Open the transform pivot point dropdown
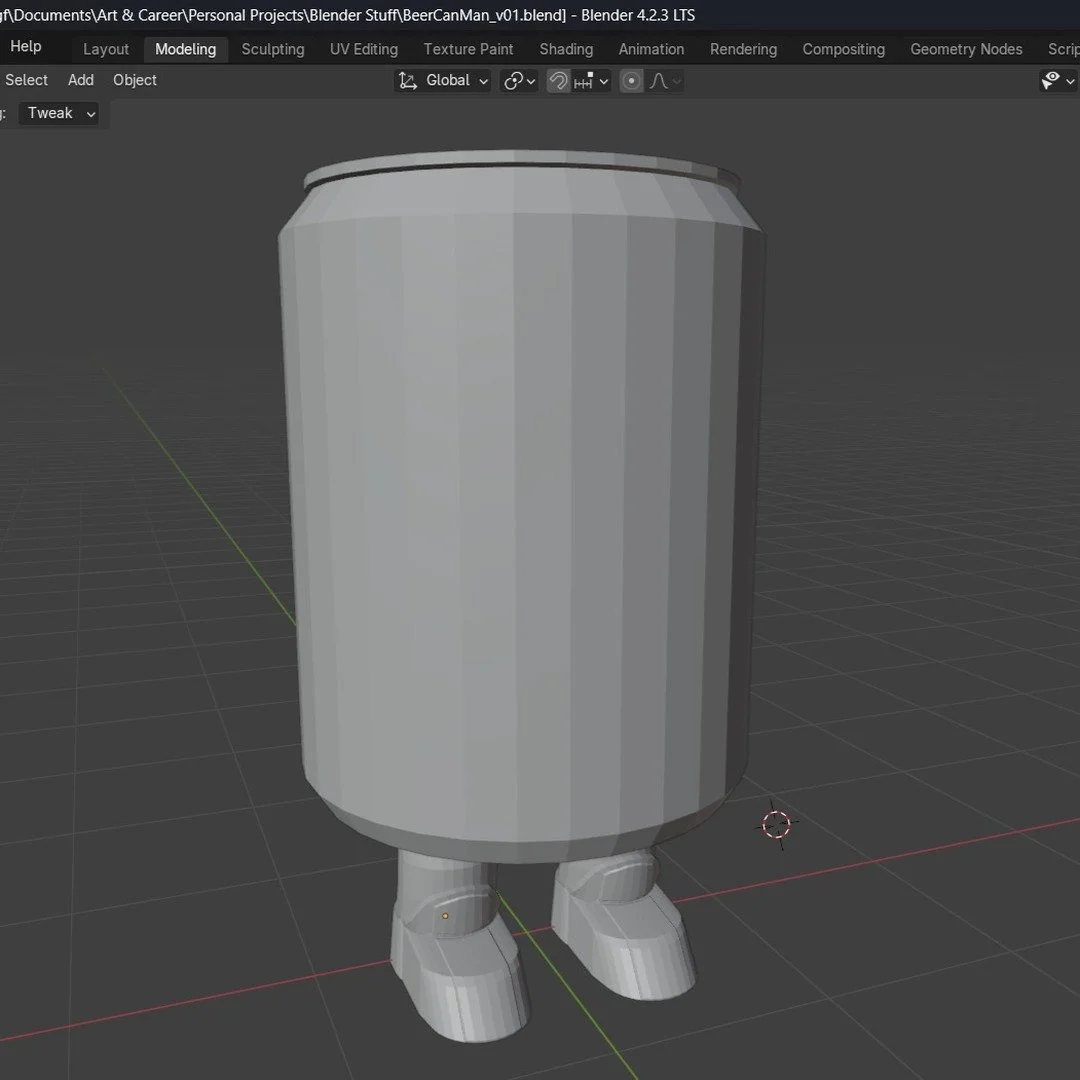This screenshot has height=1080, width=1080. (x=519, y=81)
